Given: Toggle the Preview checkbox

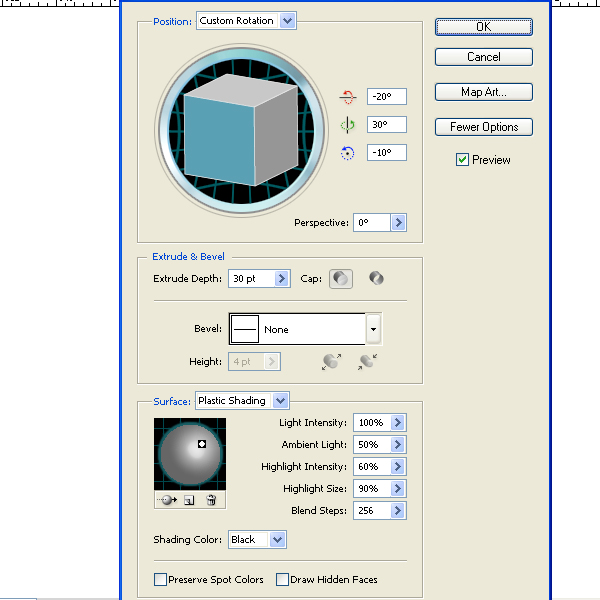Looking at the screenshot, I should [462, 160].
